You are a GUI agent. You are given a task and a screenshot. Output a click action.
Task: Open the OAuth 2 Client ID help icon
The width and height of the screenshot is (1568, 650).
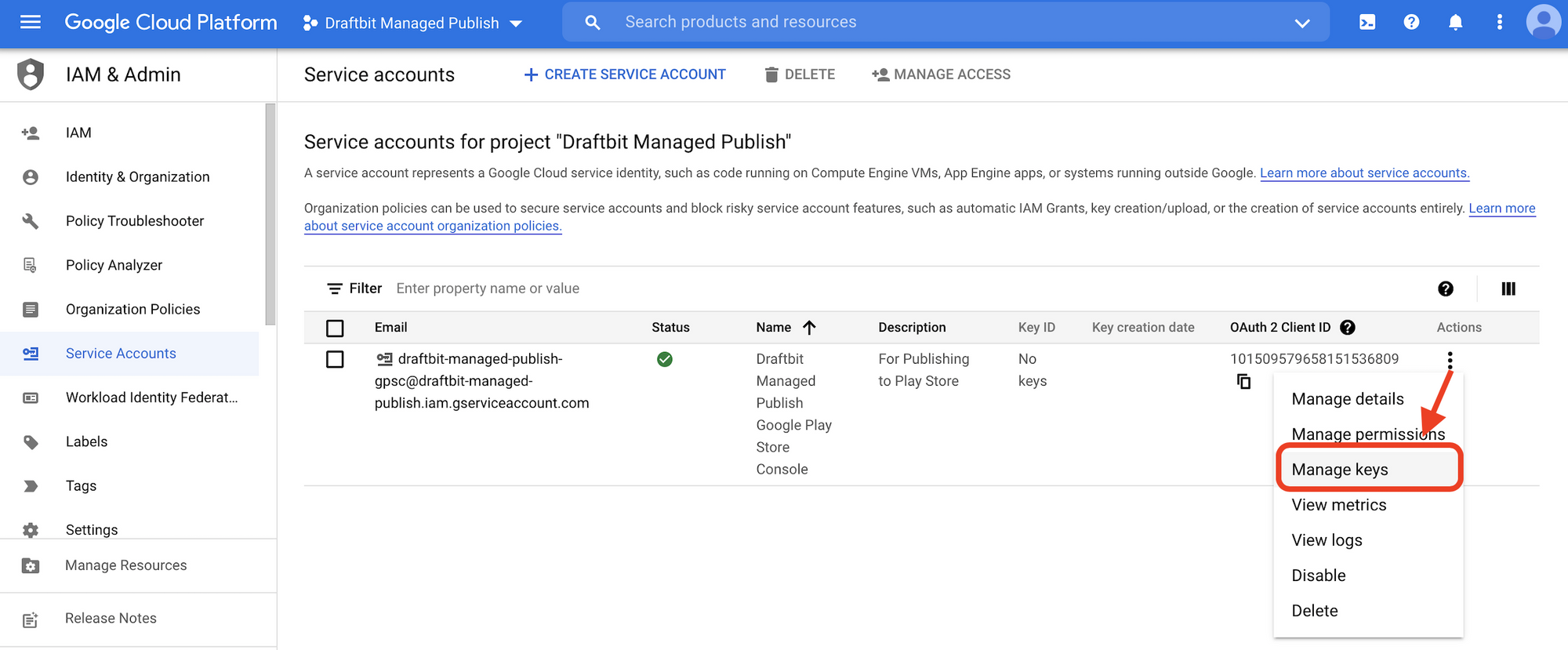(x=1348, y=328)
